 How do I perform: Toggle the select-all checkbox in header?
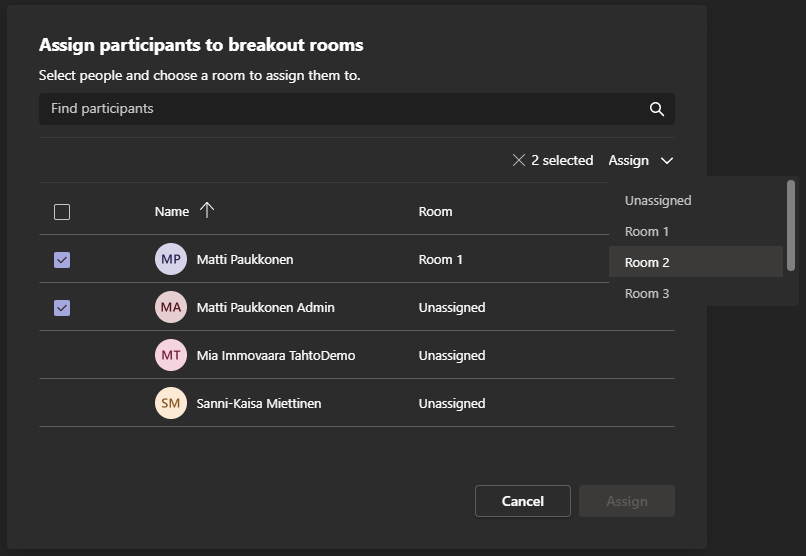(x=62, y=212)
